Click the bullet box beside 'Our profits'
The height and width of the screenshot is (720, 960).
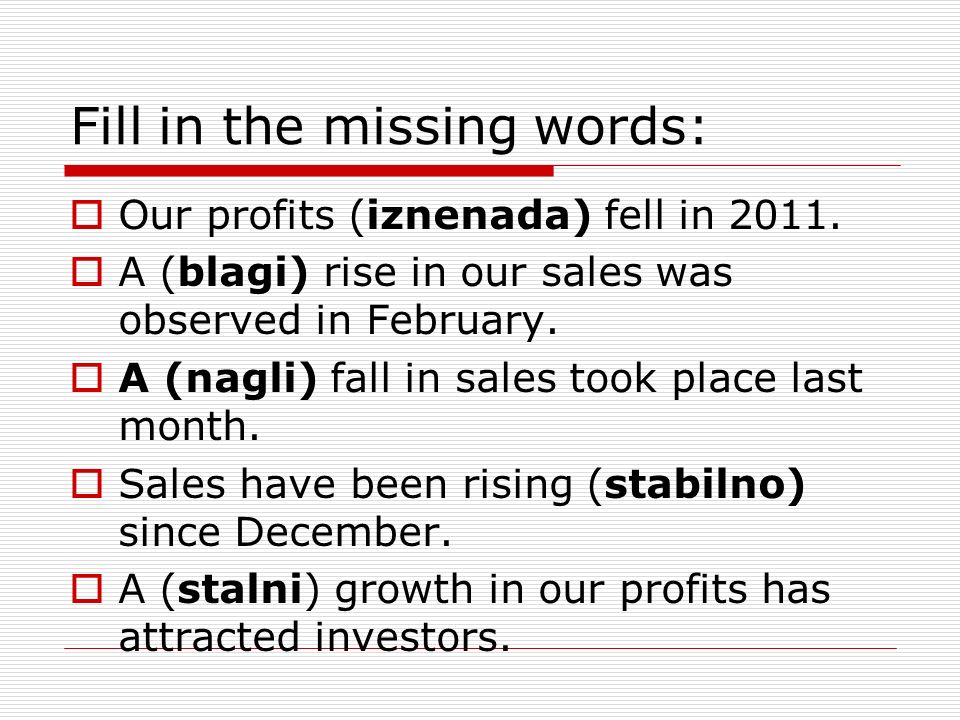(87, 215)
